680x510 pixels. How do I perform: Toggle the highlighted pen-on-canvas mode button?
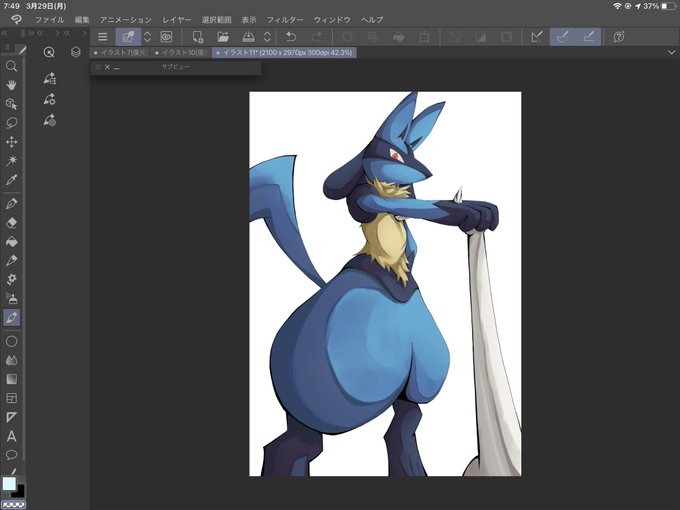coord(128,37)
